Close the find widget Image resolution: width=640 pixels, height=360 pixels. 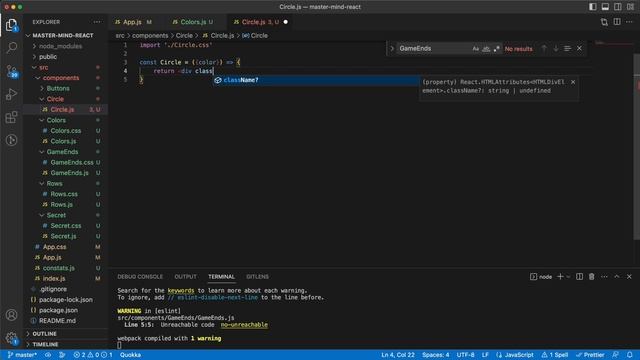579,49
